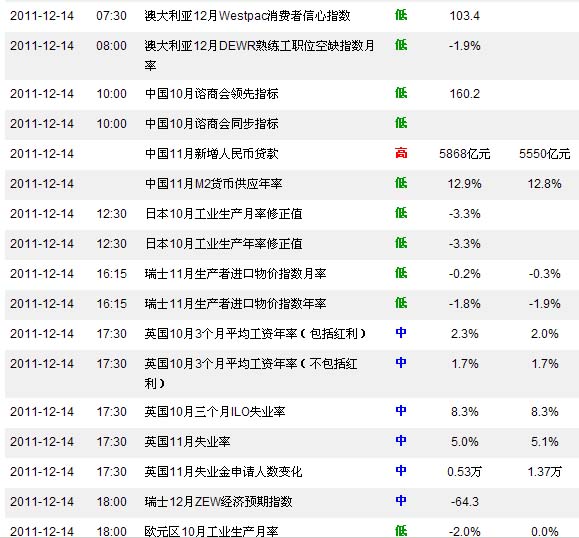Viewport: 579px width, 538px height.
Task: Click the 5550亿元 forecast value
Action: pos(545,154)
